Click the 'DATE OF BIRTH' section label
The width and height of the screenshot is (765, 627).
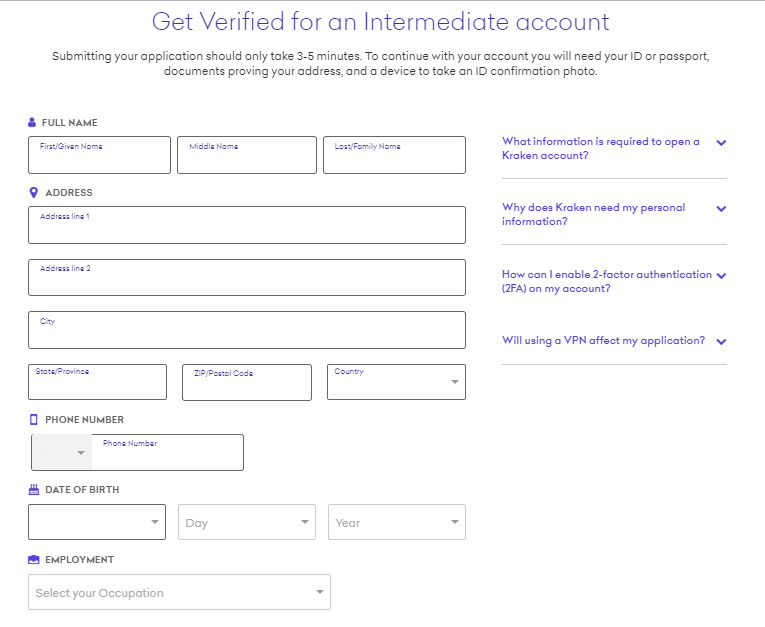coord(82,490)
